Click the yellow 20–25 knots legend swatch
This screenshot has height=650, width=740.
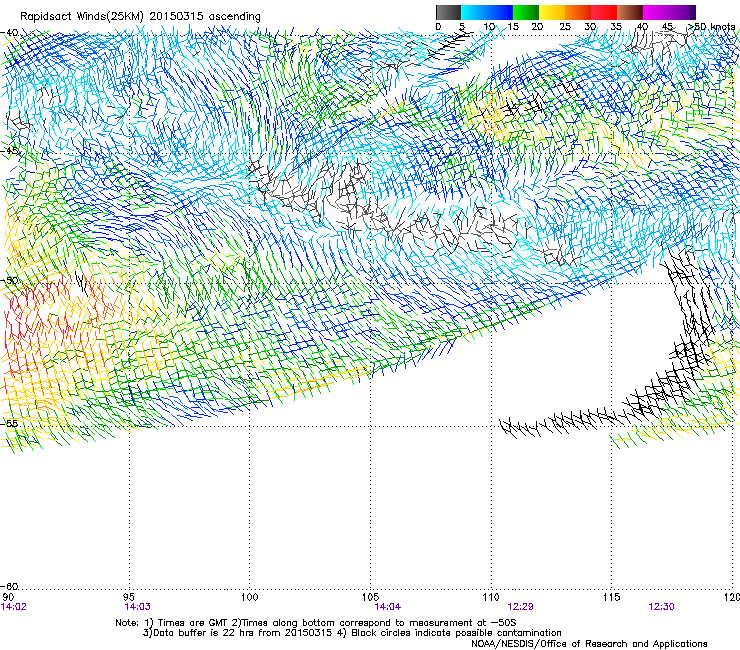click(x=552, y=12)
